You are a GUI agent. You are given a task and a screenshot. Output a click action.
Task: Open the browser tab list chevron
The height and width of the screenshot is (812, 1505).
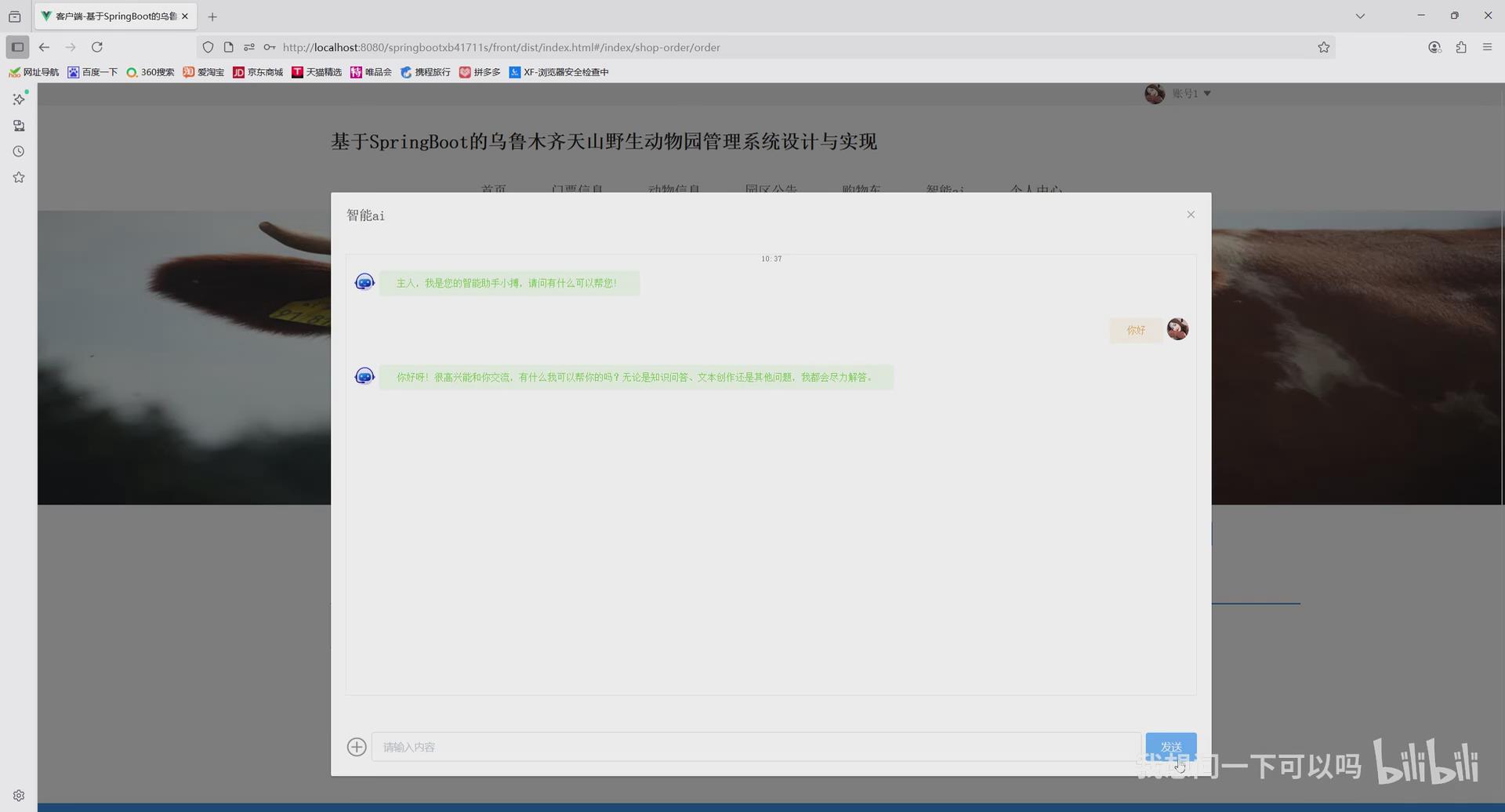[1360, 16]
